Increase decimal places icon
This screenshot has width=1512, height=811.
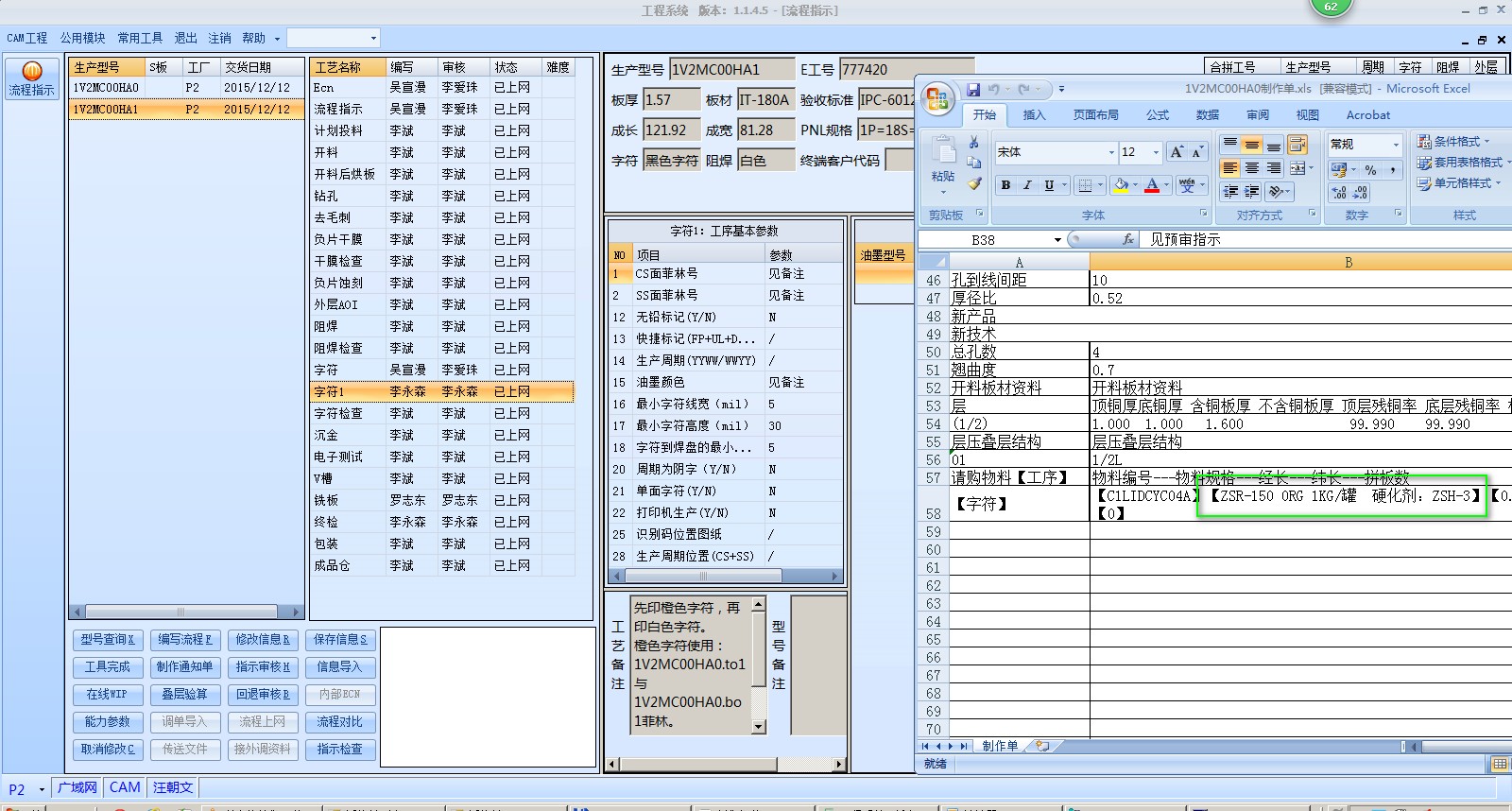[1339, 192]
